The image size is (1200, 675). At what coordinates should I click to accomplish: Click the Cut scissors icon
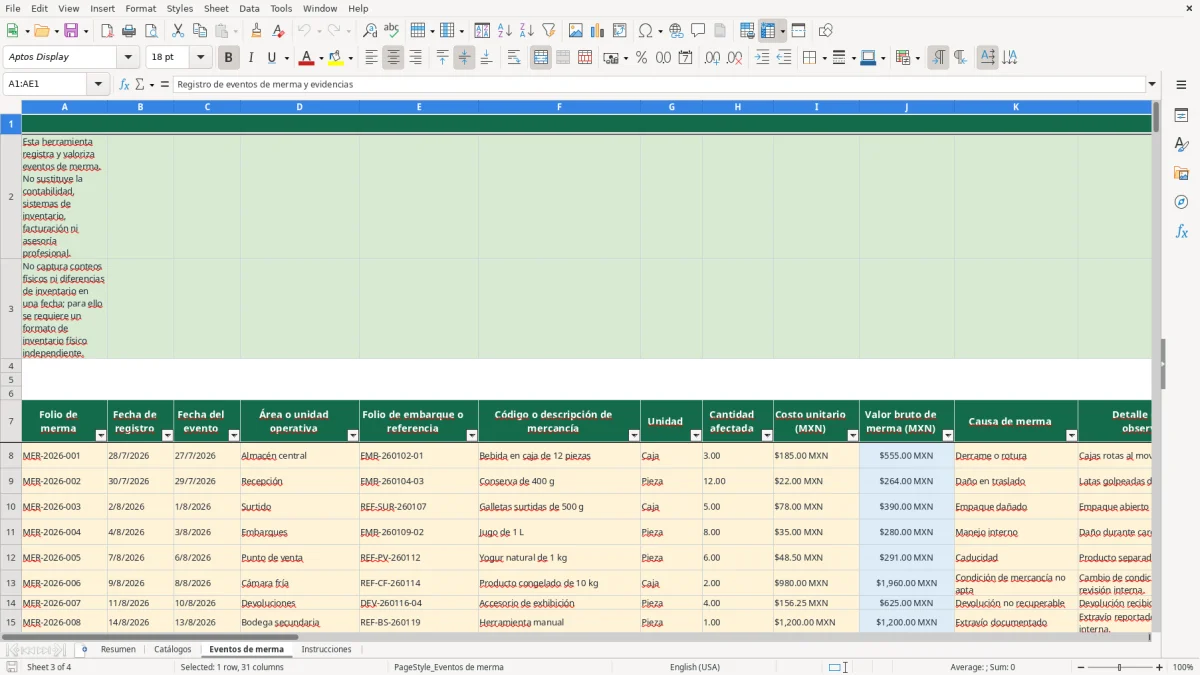click(178, 31)
